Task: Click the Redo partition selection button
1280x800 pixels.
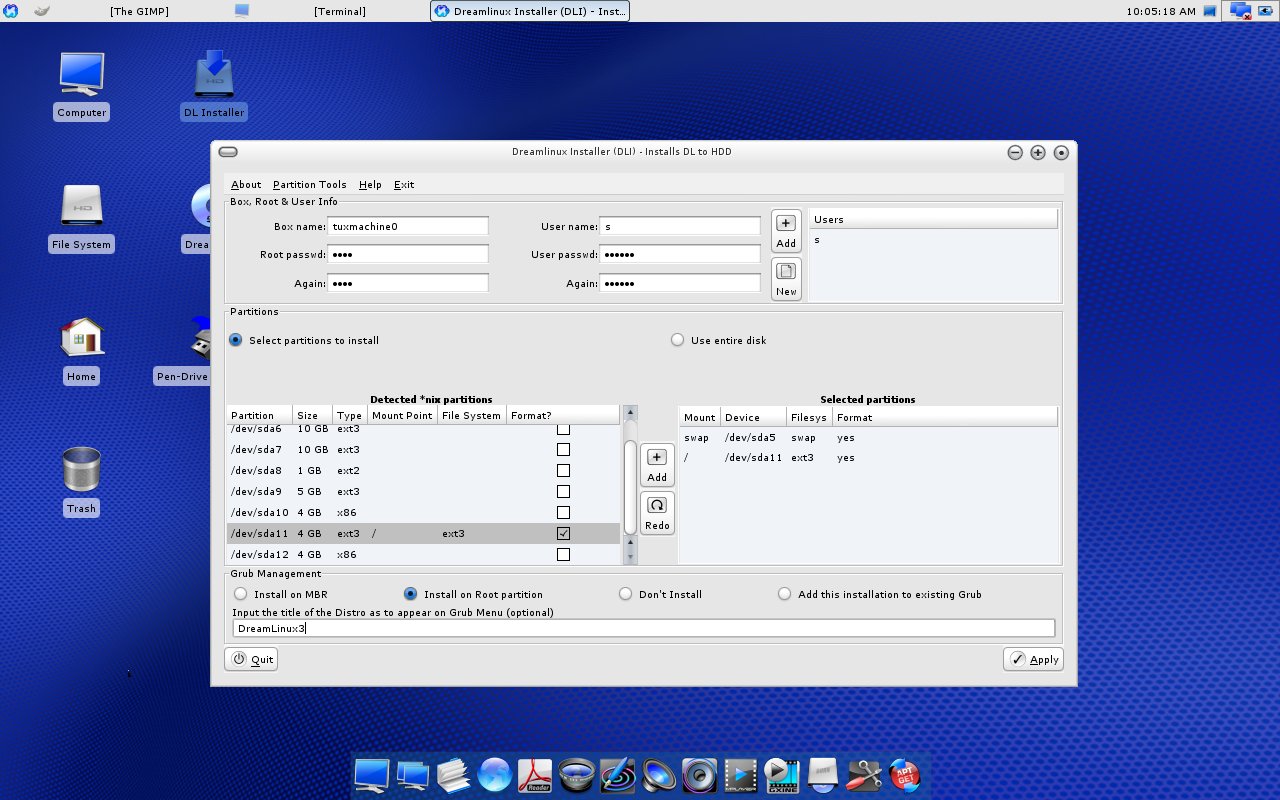Action: tap(657, 513)
